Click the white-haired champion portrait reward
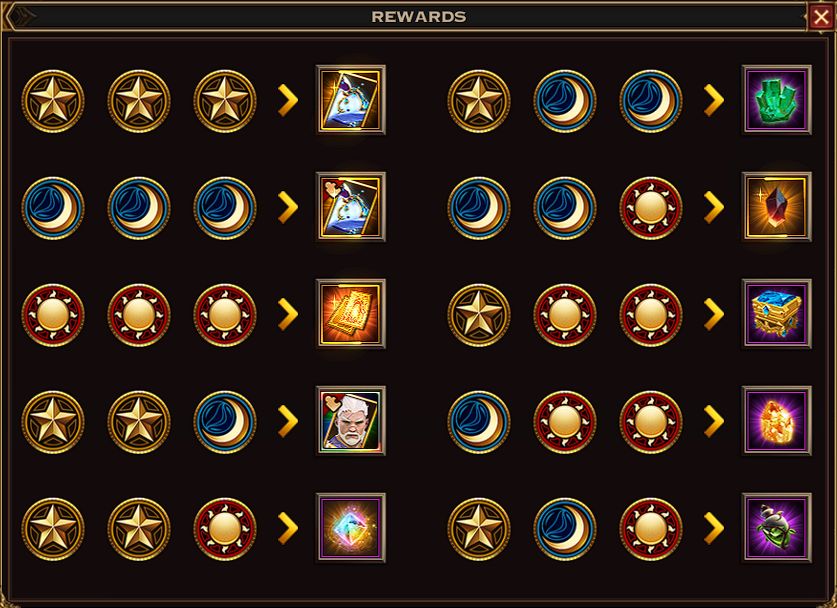Screen dimensions: 837x608 tap(351, 421)
